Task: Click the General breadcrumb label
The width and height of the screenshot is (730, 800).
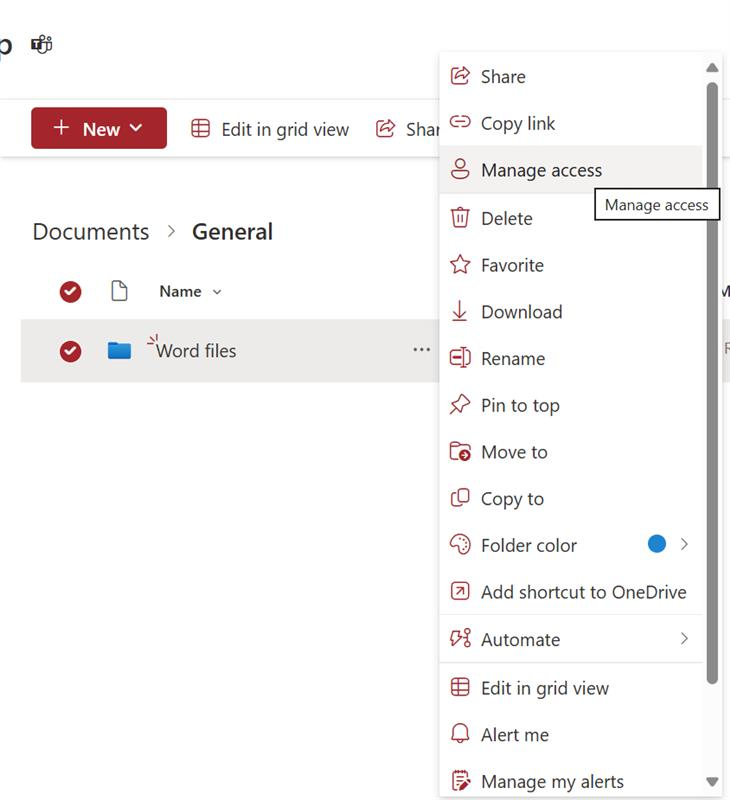Action: [x=232, y=232]
